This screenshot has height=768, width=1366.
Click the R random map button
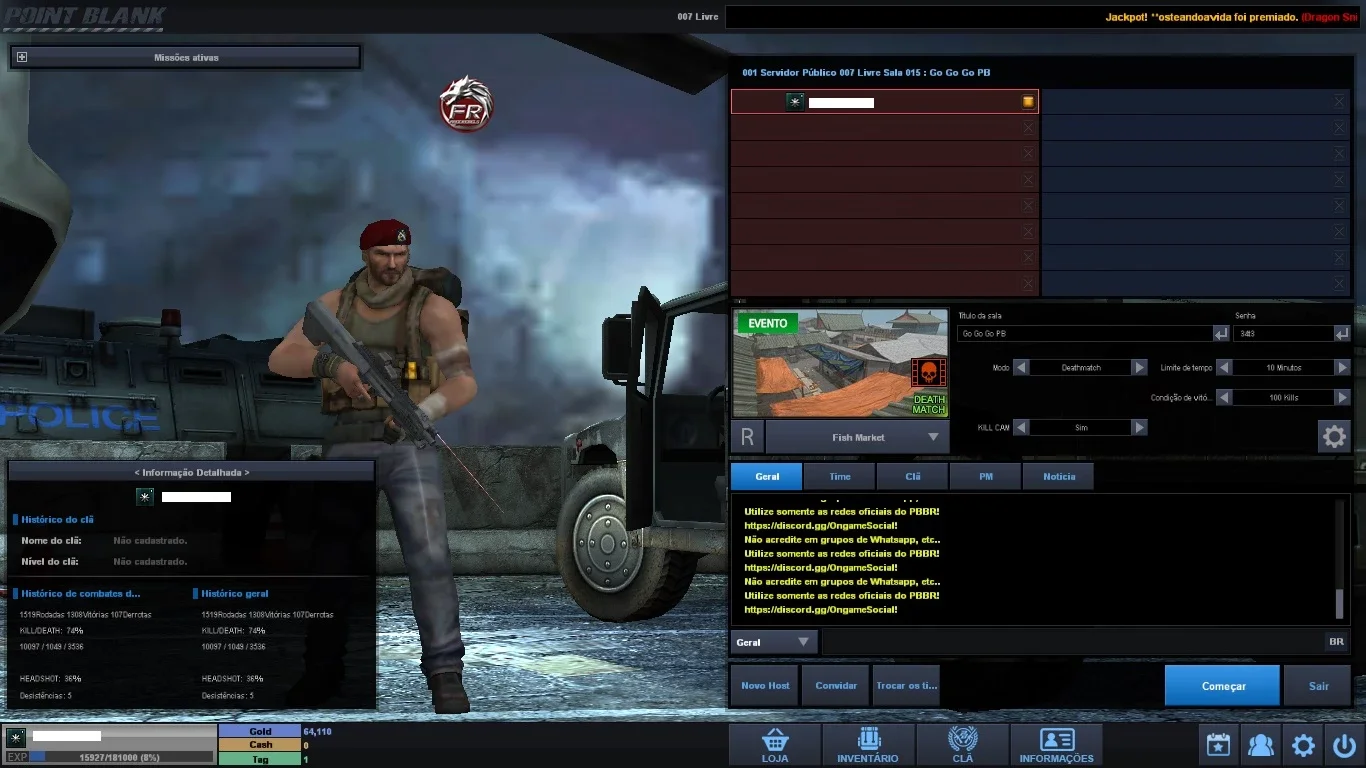[747, 437]
